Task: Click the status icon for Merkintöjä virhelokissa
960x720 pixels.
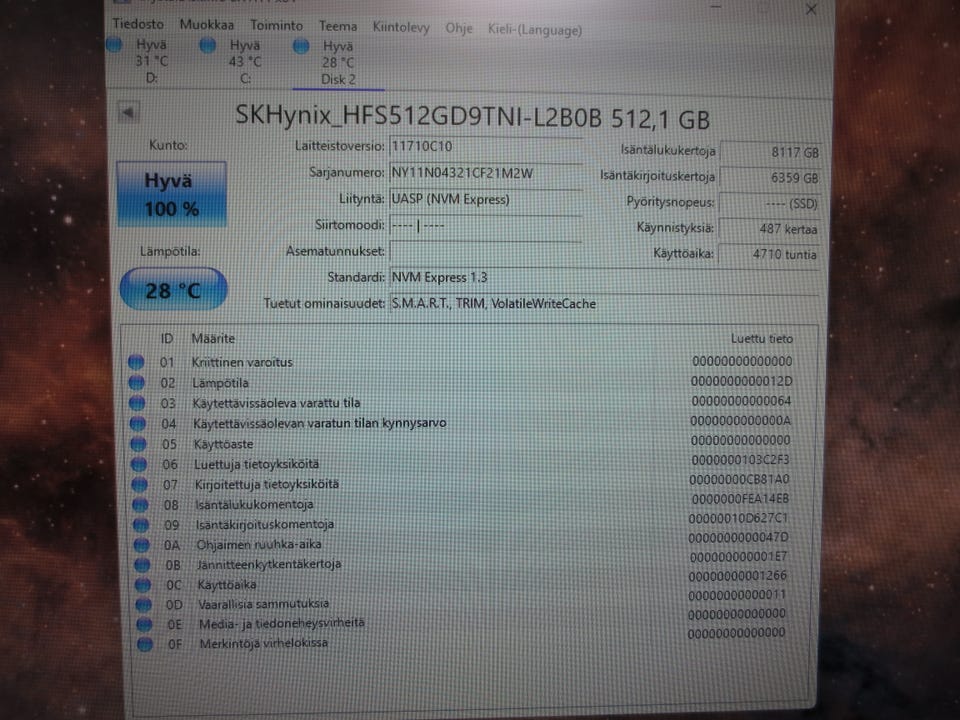Action: (x=144, y=644)
